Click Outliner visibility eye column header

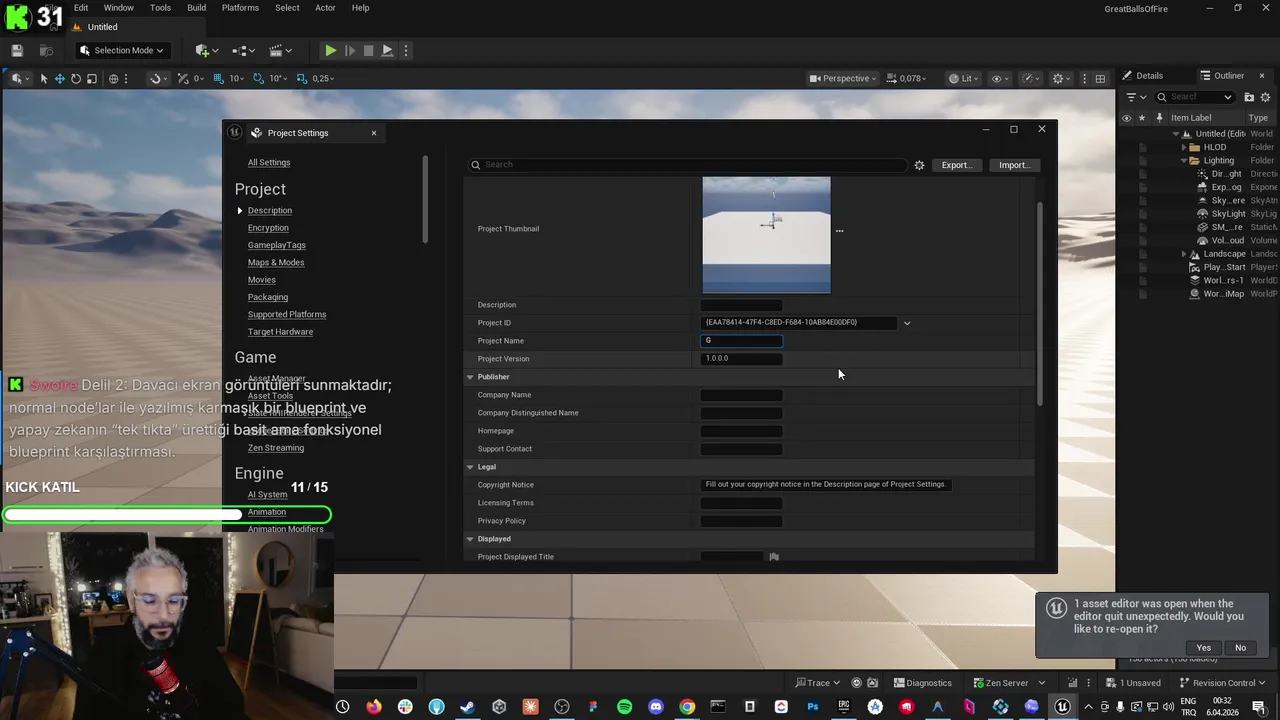pyautogui.click(x=1126, y=118)
